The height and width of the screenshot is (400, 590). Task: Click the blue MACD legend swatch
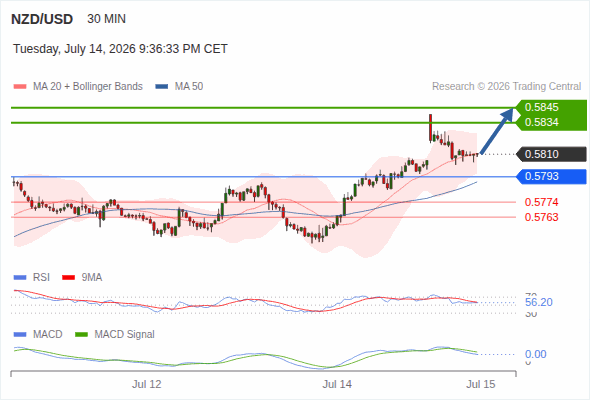click(x=20, y=335)
